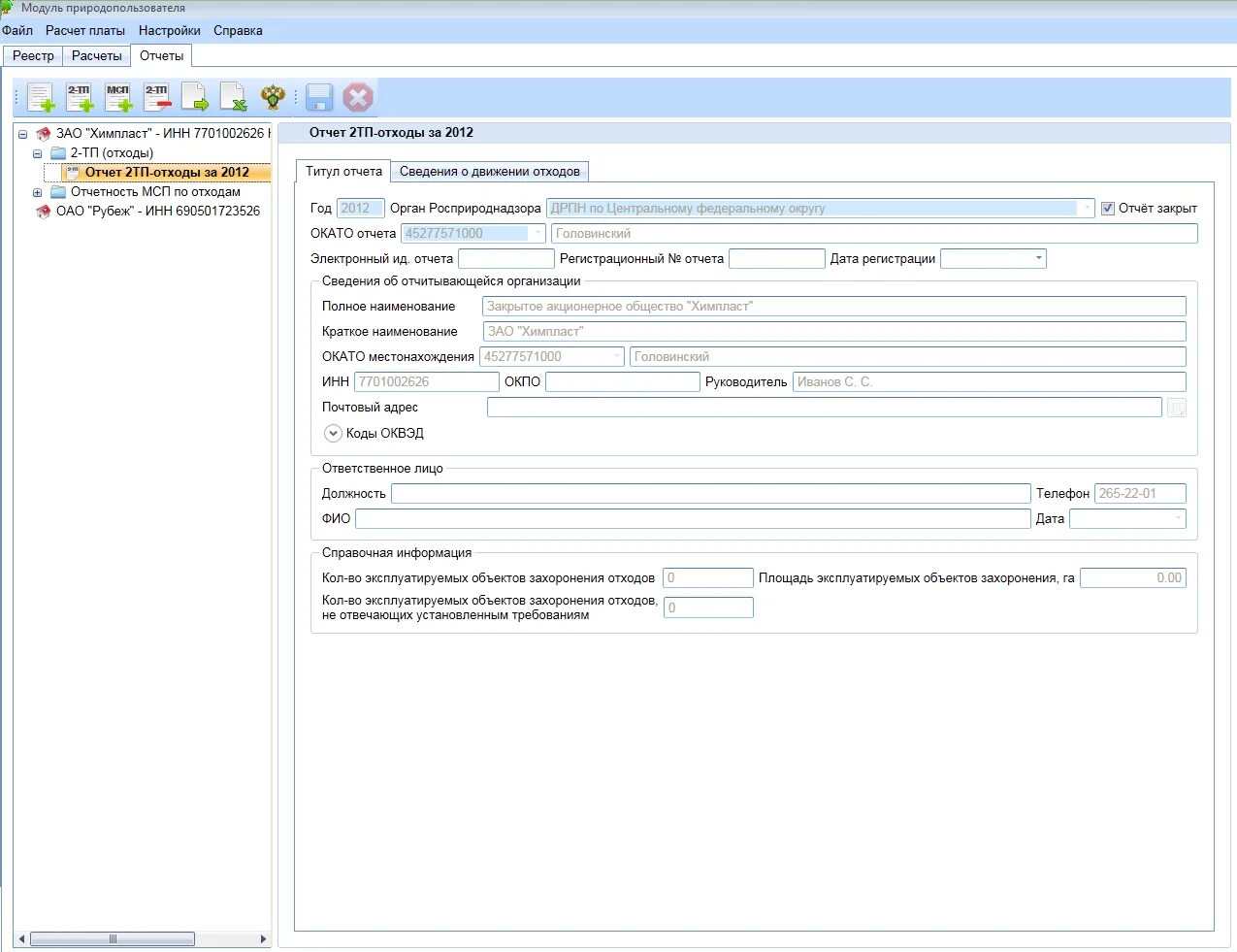The image size is (1237, 952).
Task: Select the Отчетность МСП по отходам tree row
Action: click(x=155, y=192)
